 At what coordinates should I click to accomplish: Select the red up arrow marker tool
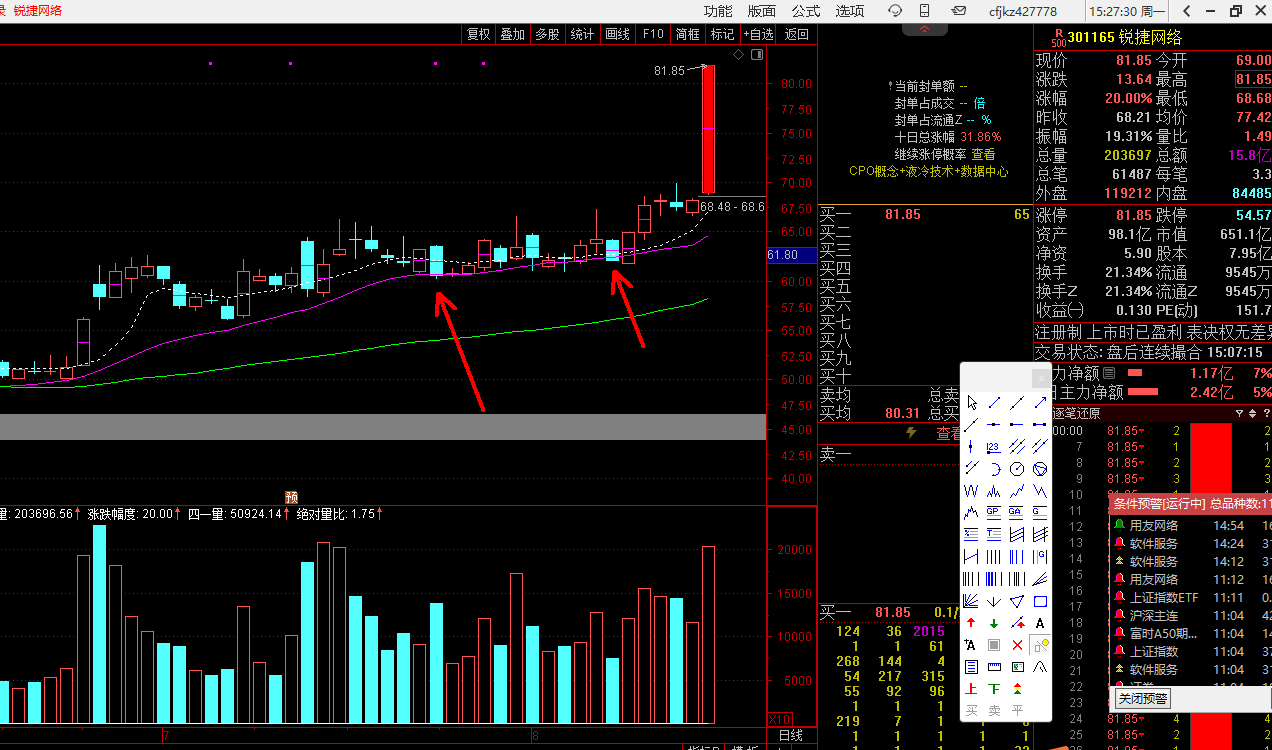pyautogui.click(x=971, y=623)
